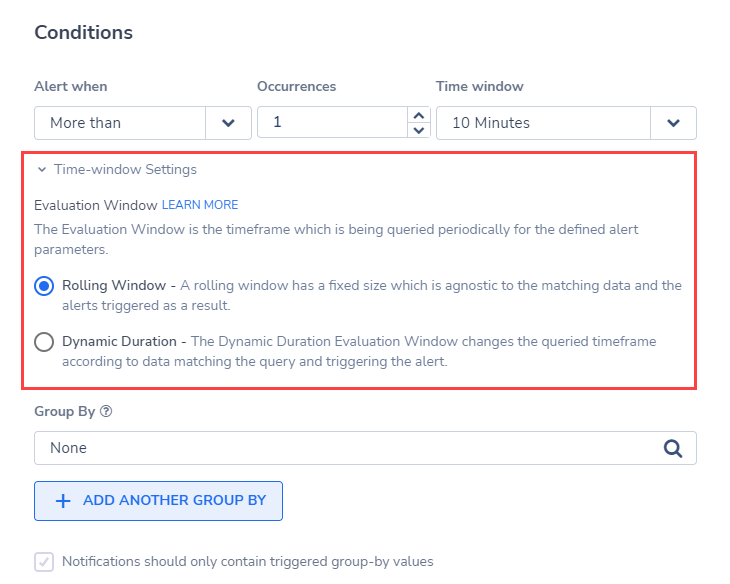Open the Alert when dropdown arrow
Screen dimensions: 730x584
tap(228, 123)
